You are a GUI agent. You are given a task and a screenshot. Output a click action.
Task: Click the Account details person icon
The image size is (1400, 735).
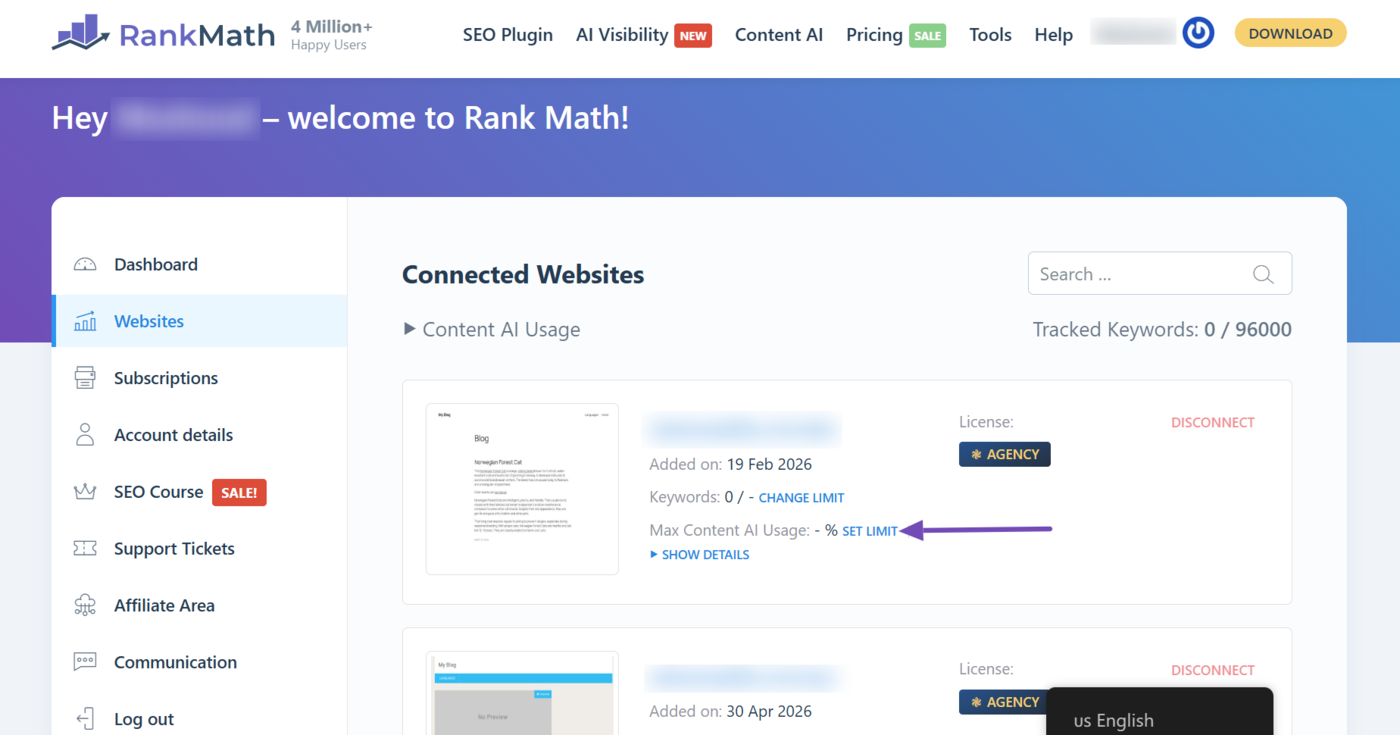tap(85, 435)
